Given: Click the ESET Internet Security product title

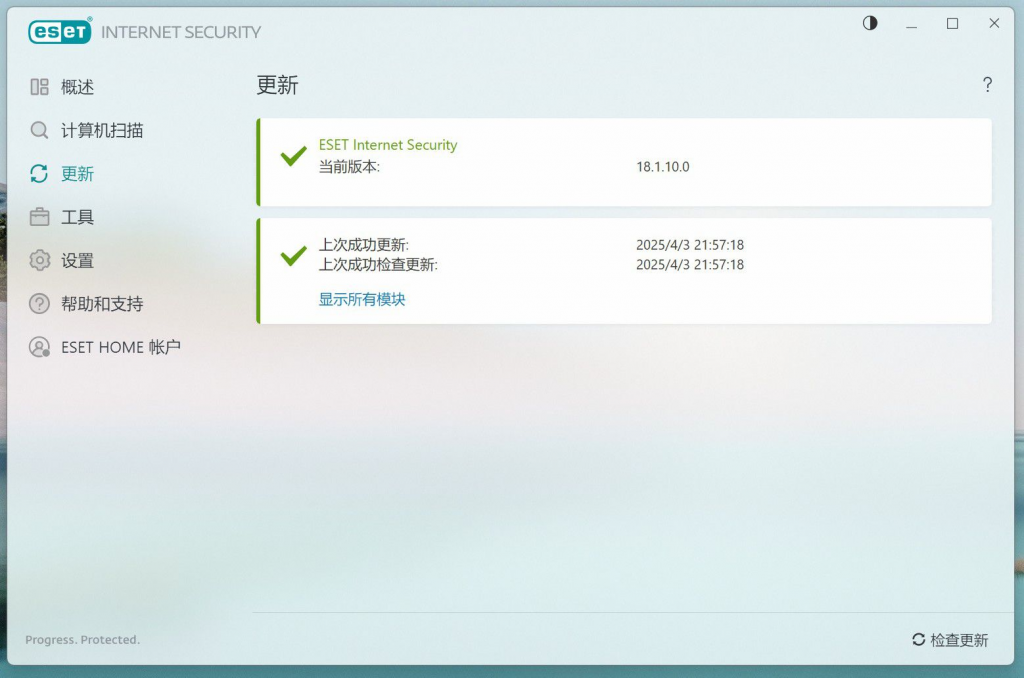Looking at the screenshot, I should point(388,145).
